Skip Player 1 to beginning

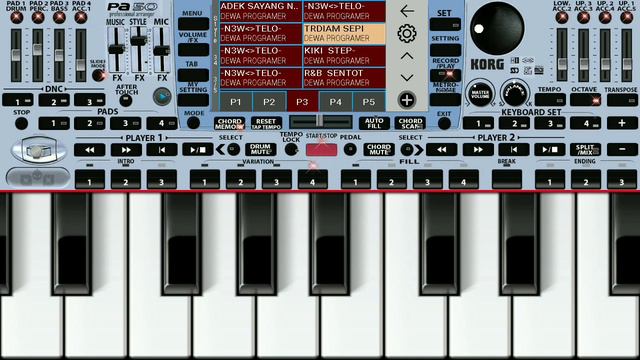162,150
